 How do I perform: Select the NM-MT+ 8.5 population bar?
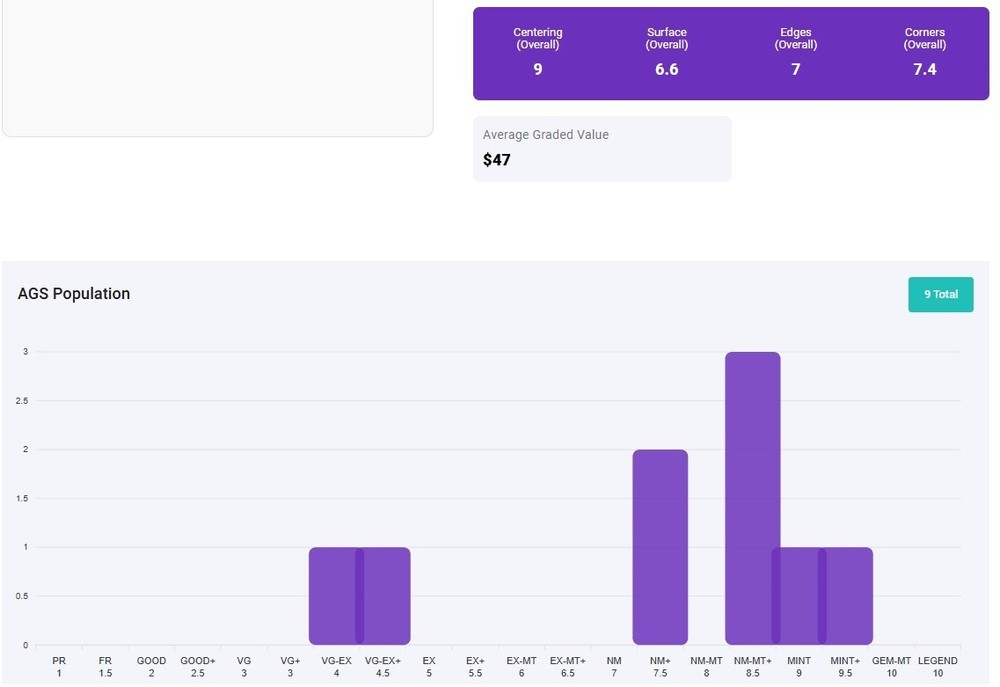[752, 498]
